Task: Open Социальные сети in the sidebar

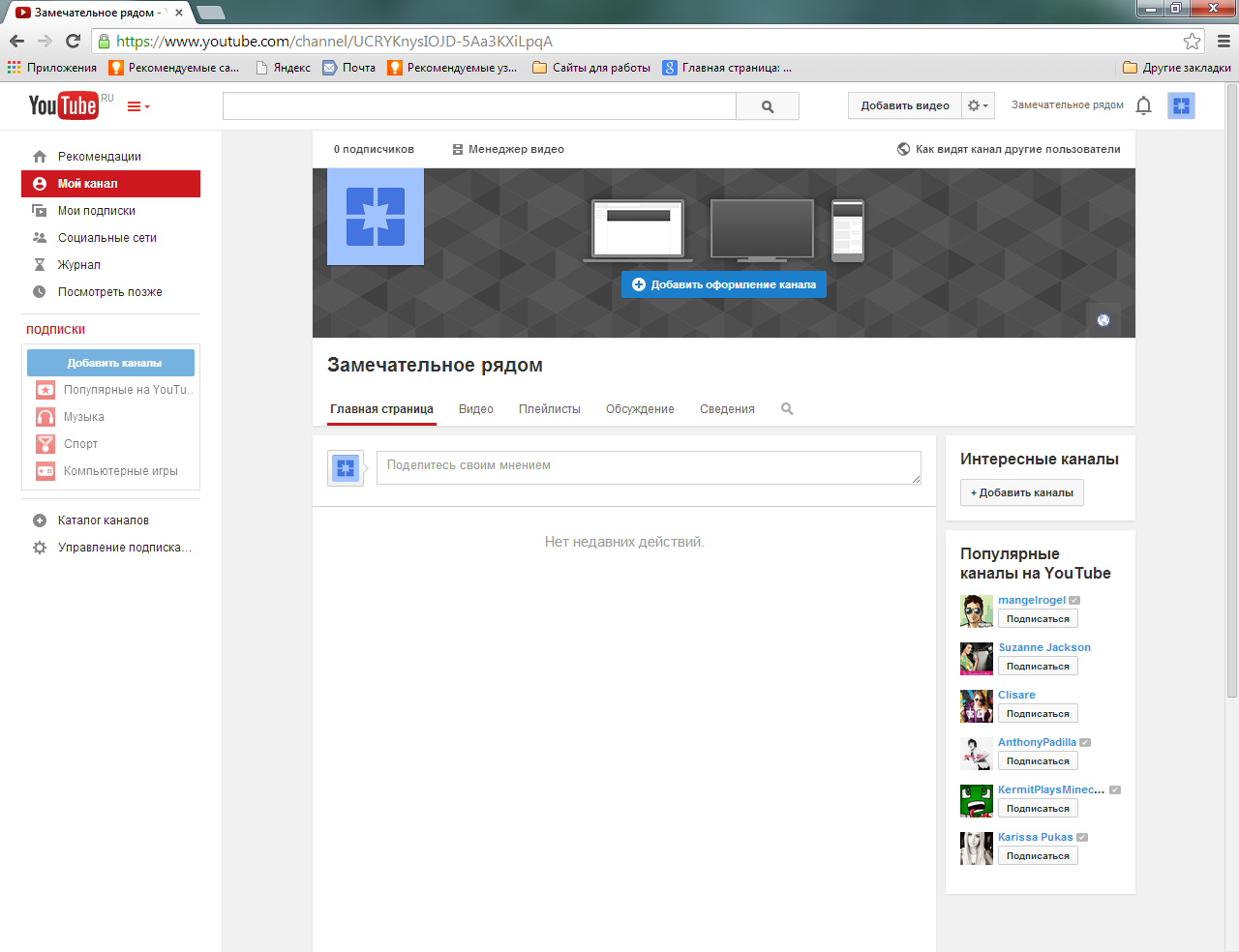Action: point(110,238)
